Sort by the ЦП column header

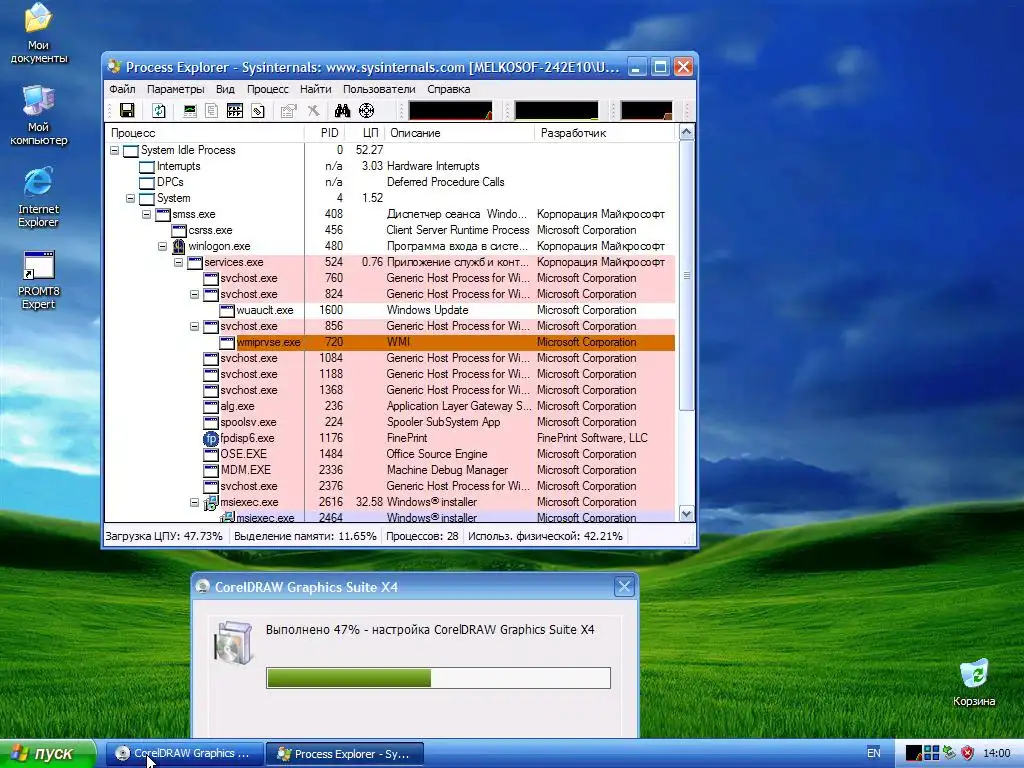[366, 133]
